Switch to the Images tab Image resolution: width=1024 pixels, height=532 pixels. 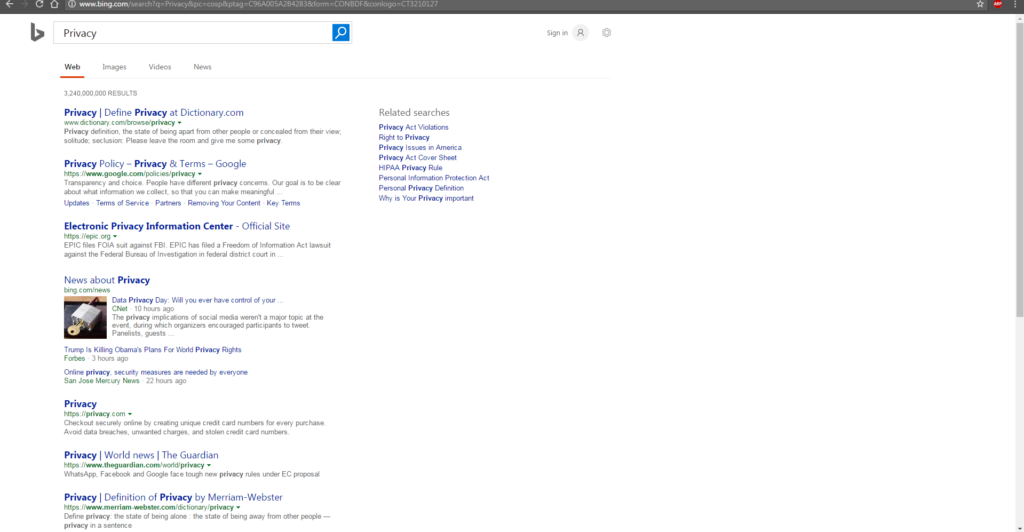pyautogui.click(x=114, y=67)
